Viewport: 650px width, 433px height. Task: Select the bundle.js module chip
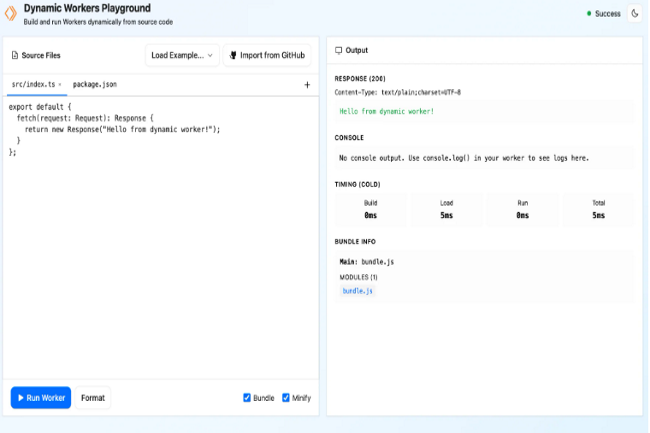(357, 291)
